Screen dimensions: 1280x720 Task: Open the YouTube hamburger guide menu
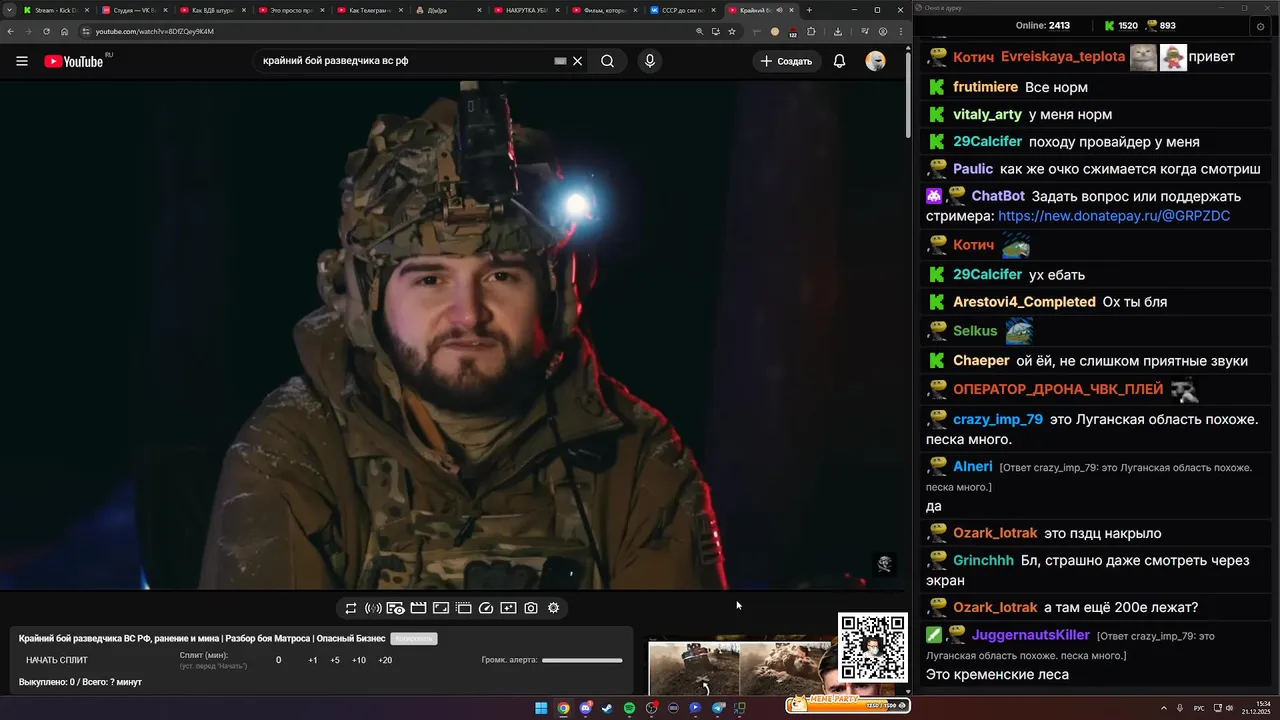[22, 61]
